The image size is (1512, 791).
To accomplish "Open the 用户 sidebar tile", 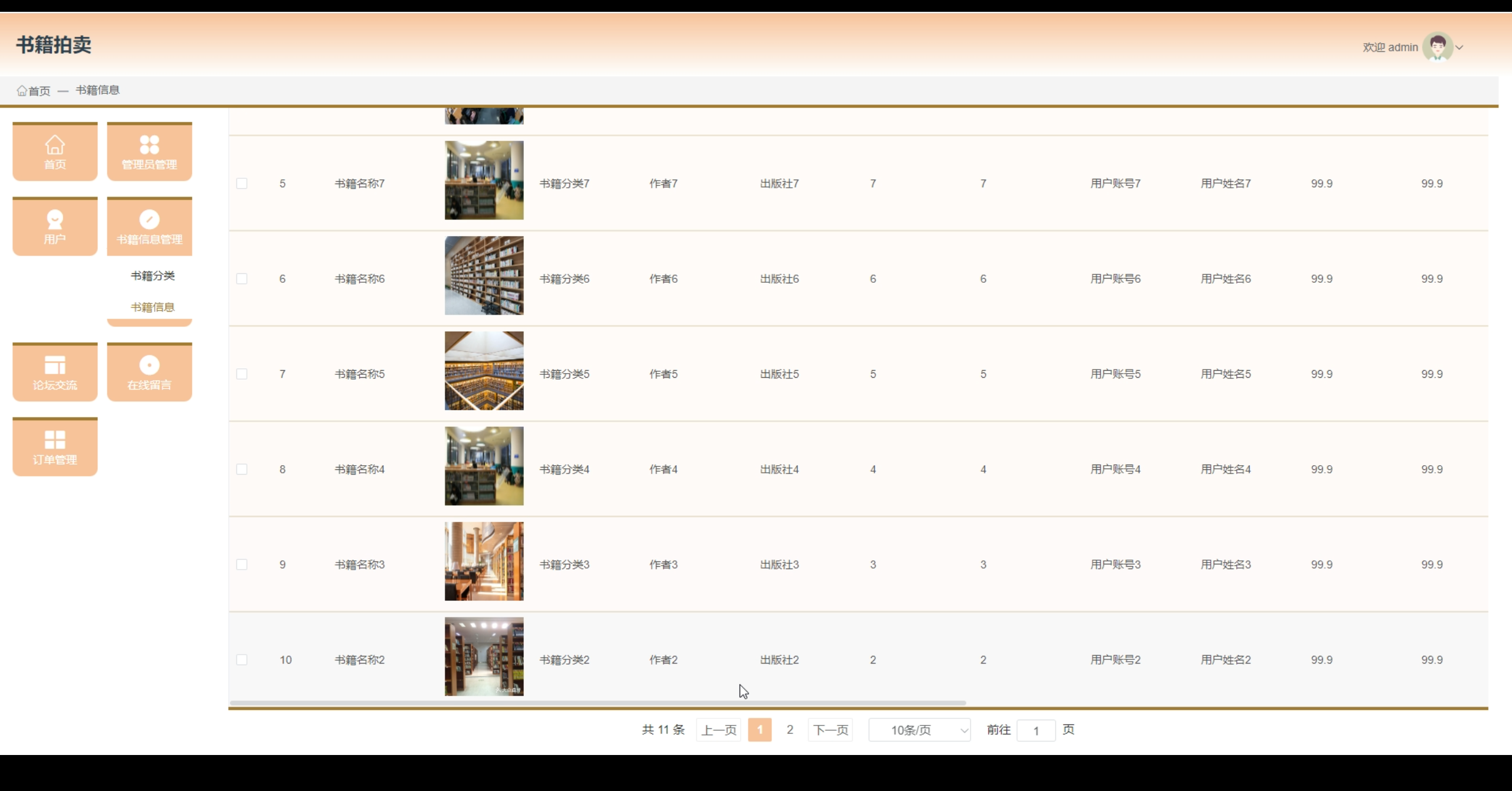I will [55, 226].
